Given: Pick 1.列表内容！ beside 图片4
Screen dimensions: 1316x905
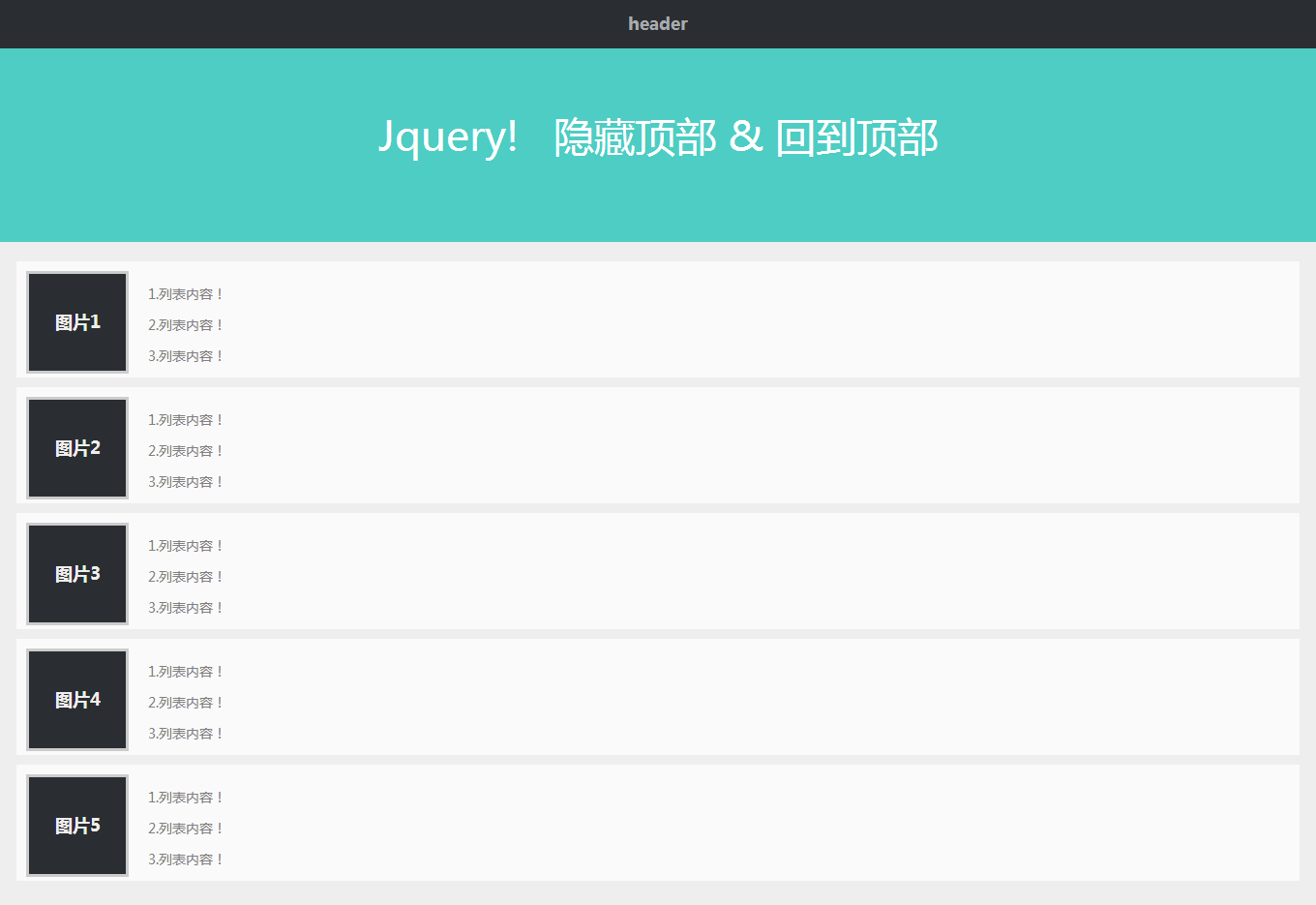Looking at the screenshot, I should 186,672.
